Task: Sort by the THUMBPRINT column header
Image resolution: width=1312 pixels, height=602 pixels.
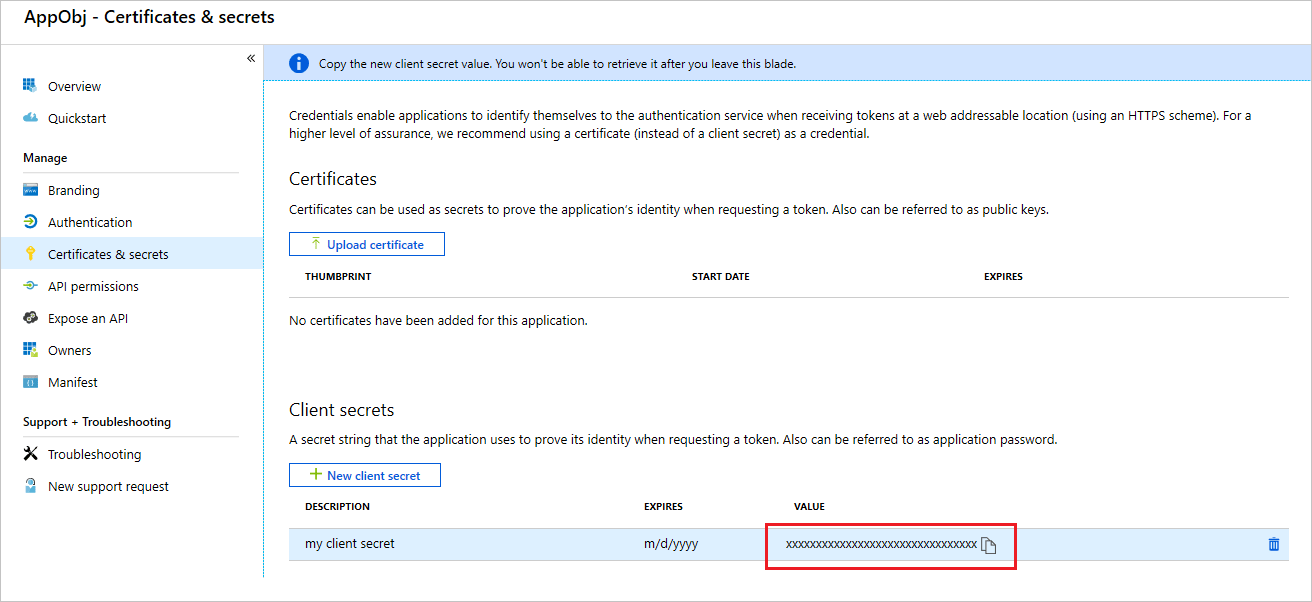Action: click(x=336, y=276)
